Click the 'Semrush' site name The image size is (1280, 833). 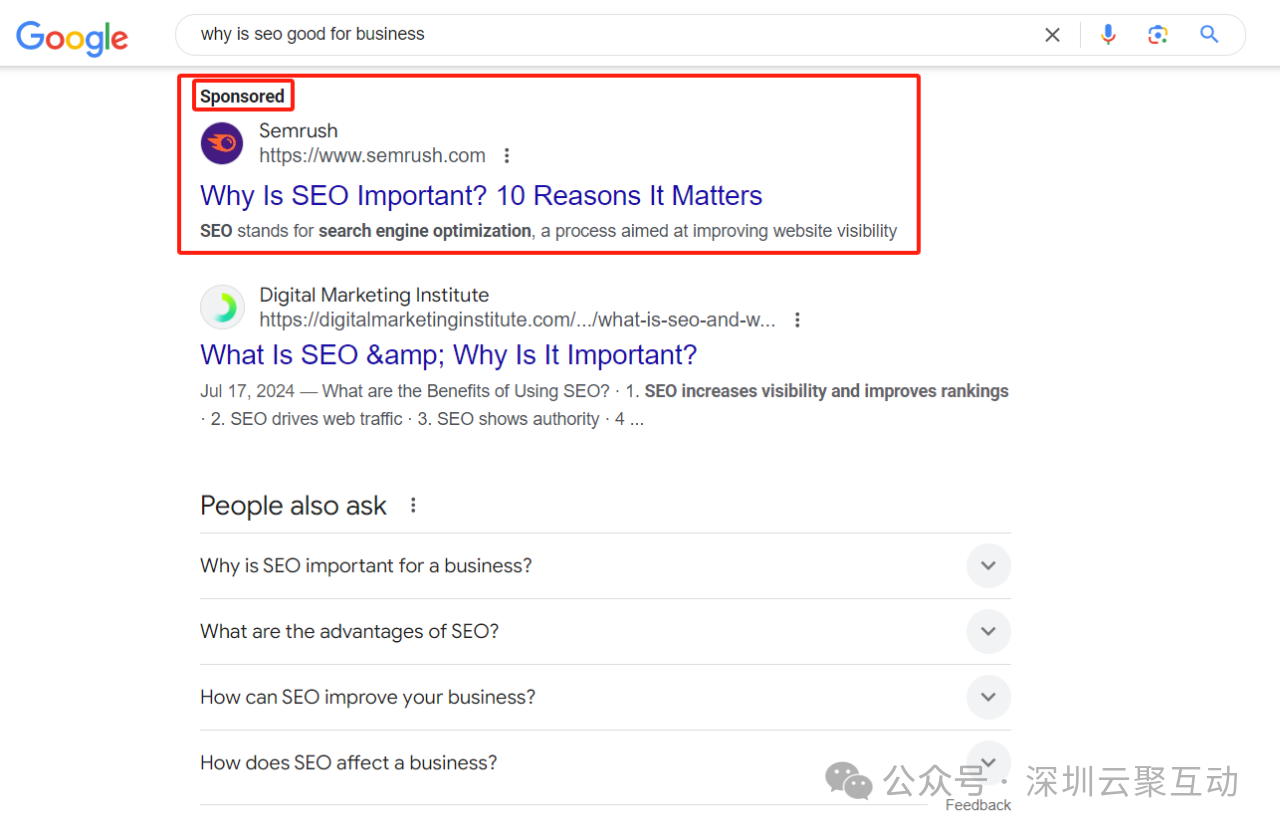click(298, 131)
